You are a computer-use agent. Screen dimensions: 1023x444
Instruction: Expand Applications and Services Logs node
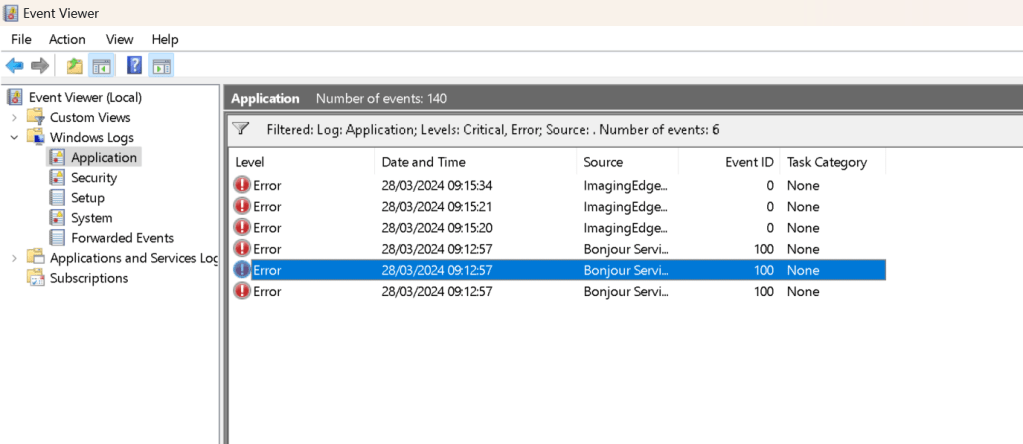pyautogui.click(x=14, y=258)
